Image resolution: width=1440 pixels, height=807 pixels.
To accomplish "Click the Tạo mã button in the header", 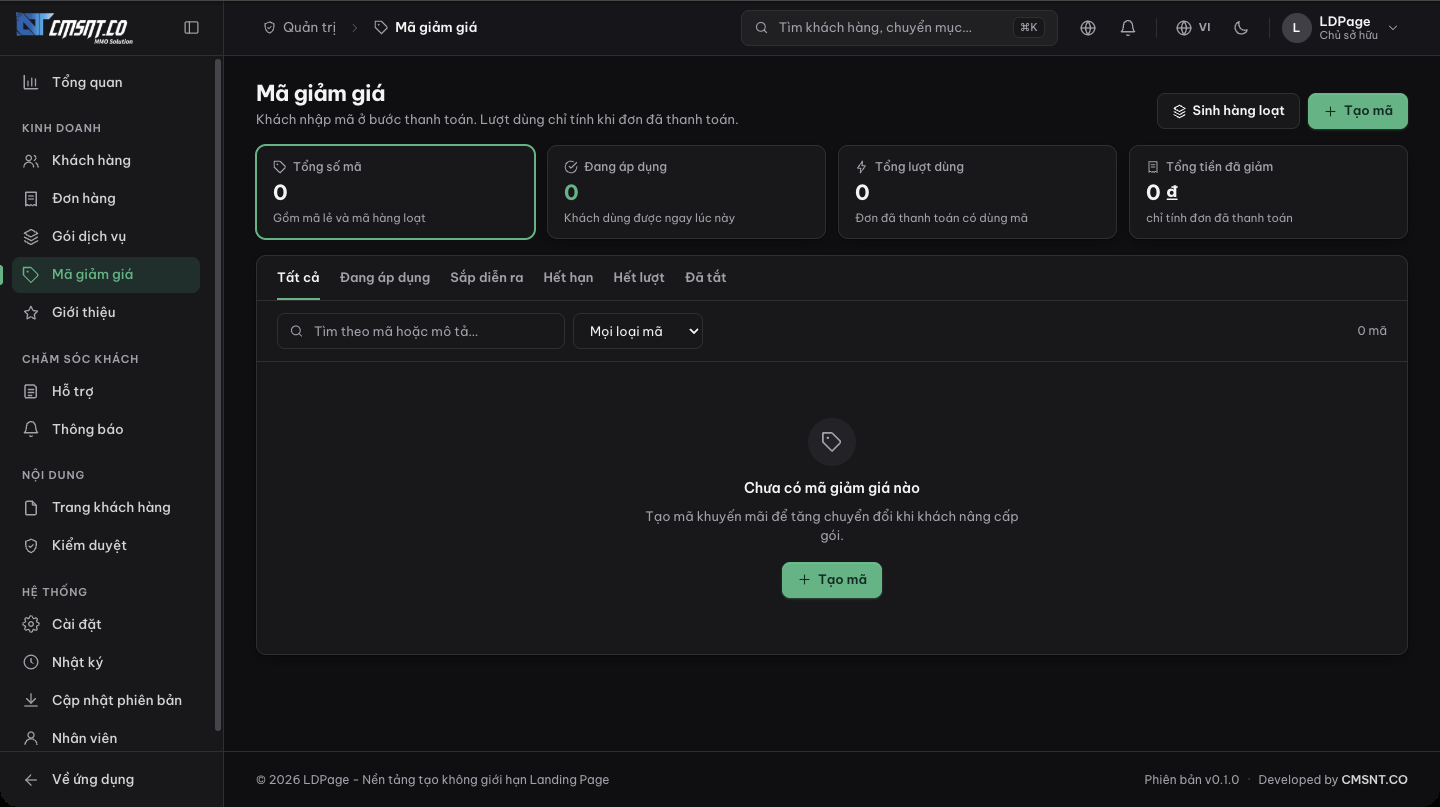I will pyautogui.click(x=1358, y=111).
